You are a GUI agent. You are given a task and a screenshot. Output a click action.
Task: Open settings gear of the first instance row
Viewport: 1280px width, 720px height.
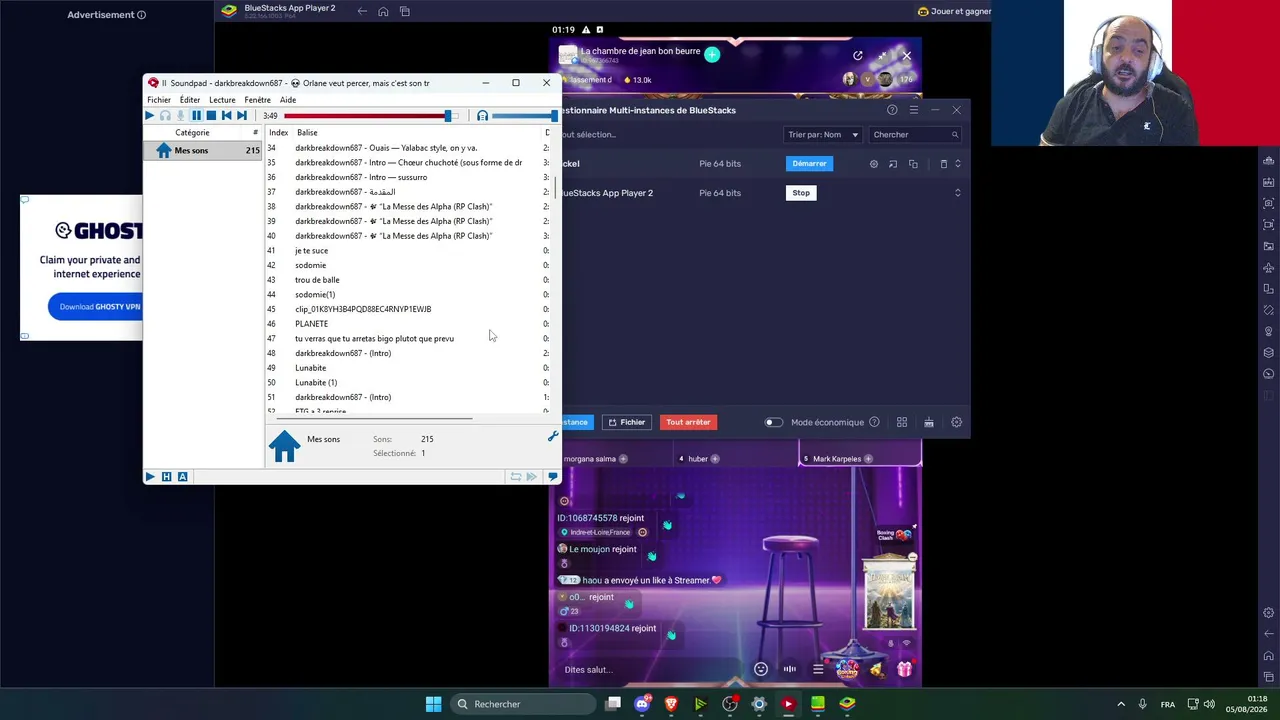(x=874, y=164)
